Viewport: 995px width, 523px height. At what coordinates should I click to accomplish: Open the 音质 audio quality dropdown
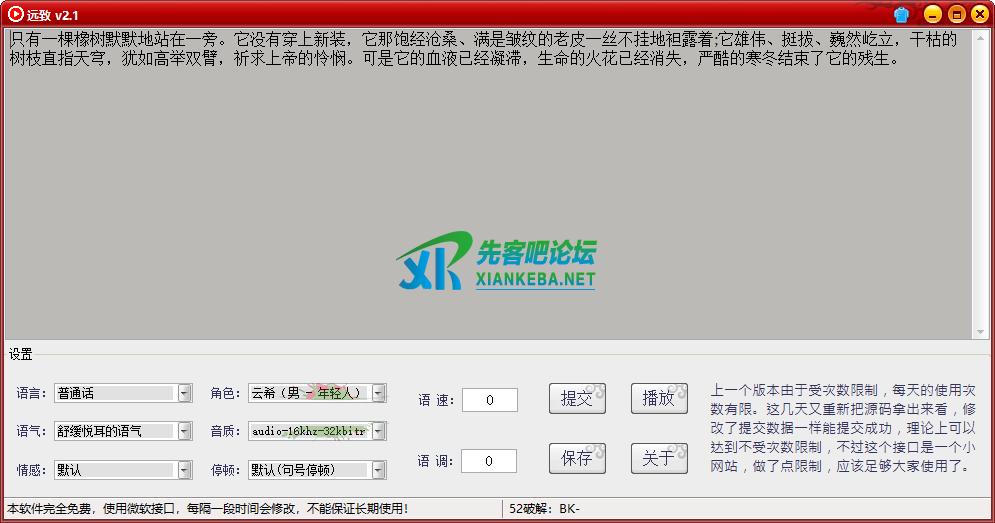point(378,431)
